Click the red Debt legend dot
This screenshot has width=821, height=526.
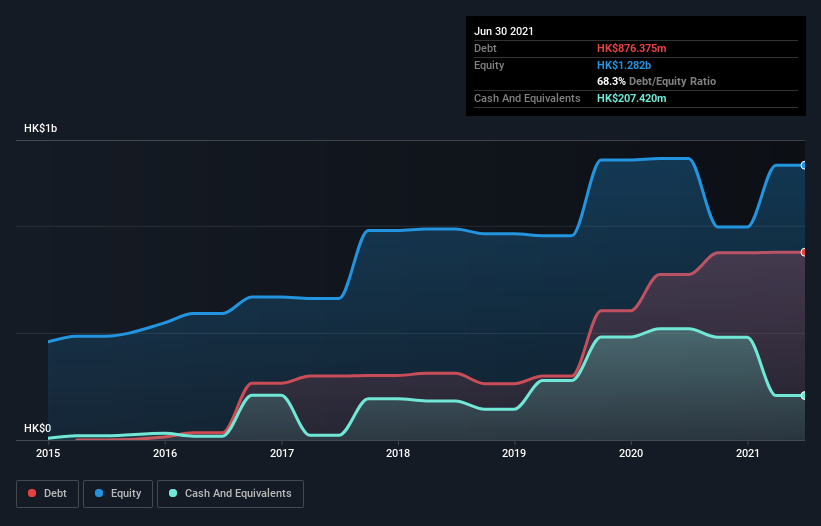pyautogui.click(x=32, y=493)
